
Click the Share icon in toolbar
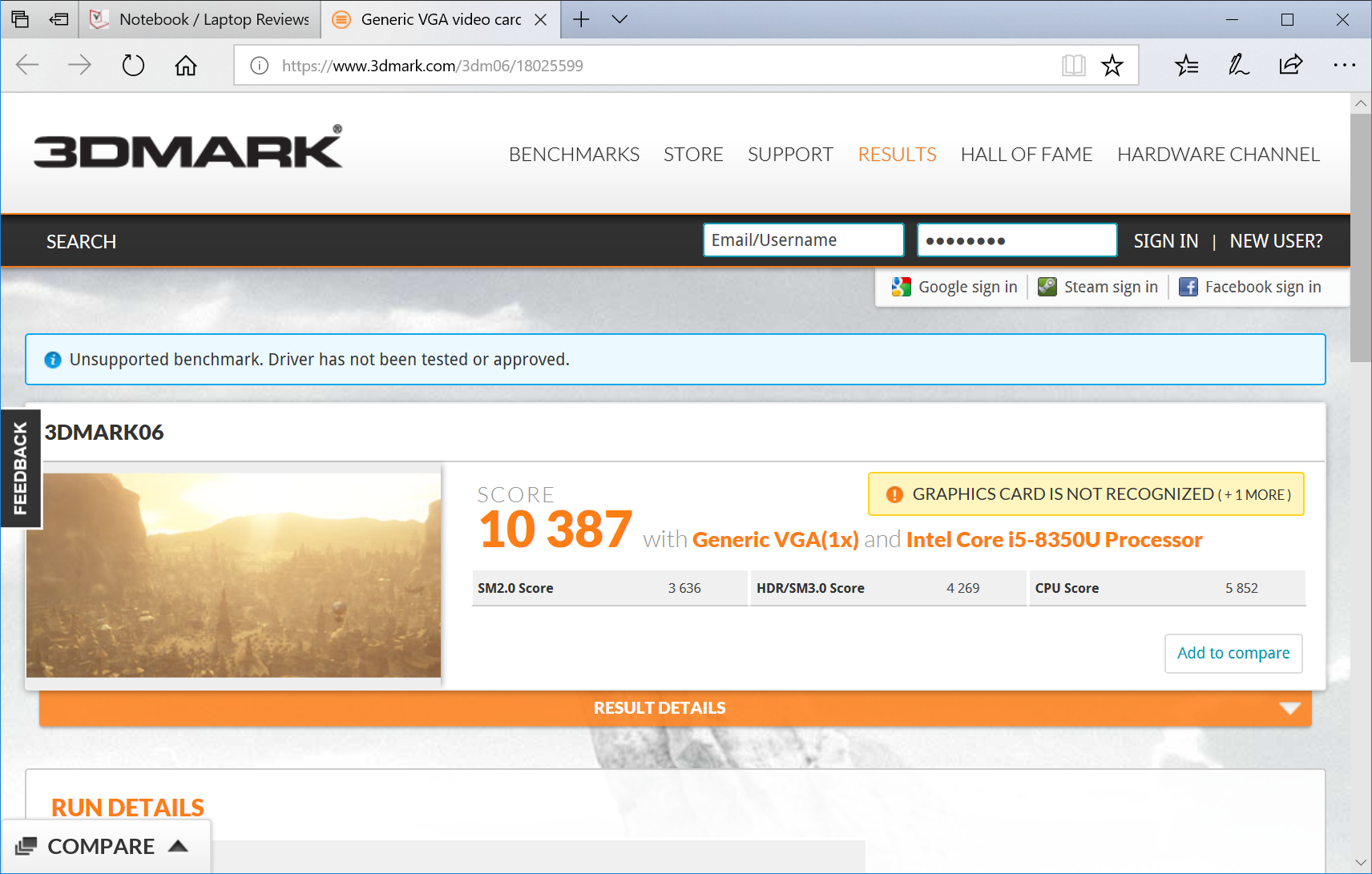1290,65
